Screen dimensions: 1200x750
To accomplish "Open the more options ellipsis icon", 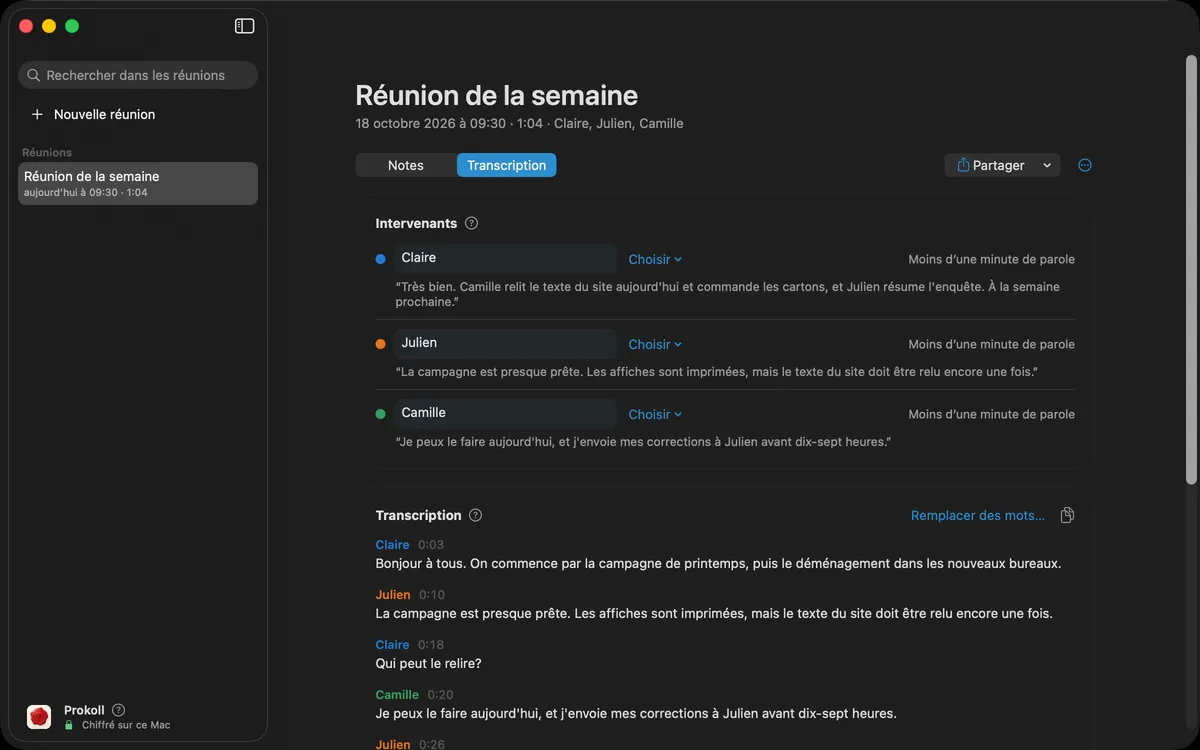I will pos(1085,165).
